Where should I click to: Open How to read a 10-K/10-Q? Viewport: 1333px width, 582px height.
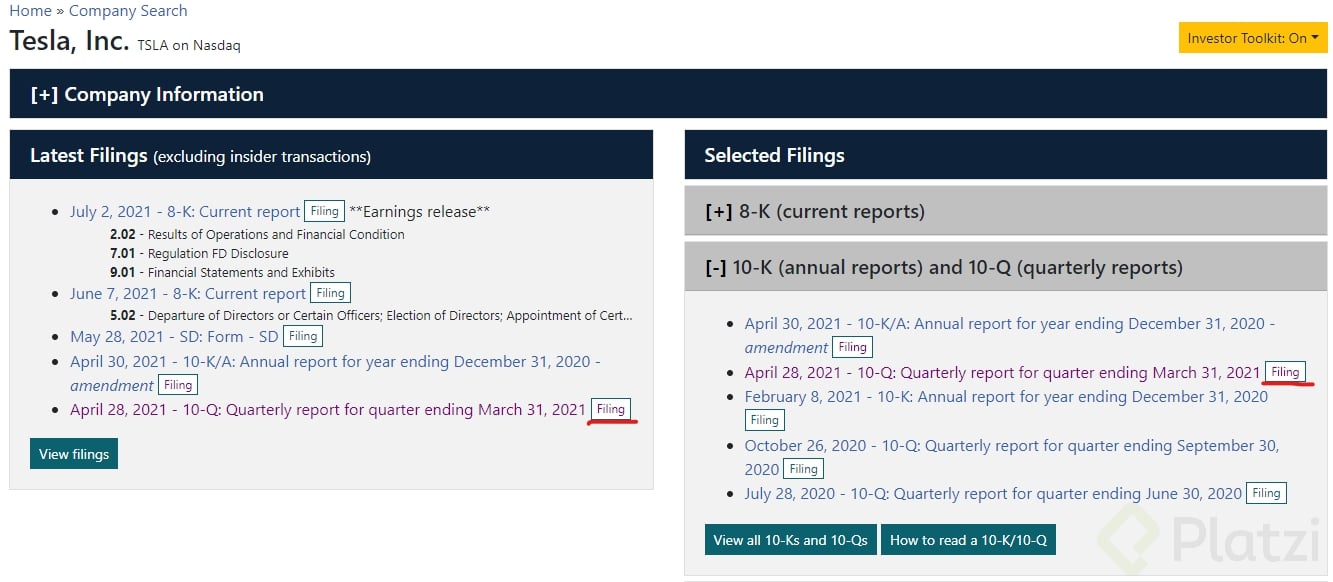(968, 540)
